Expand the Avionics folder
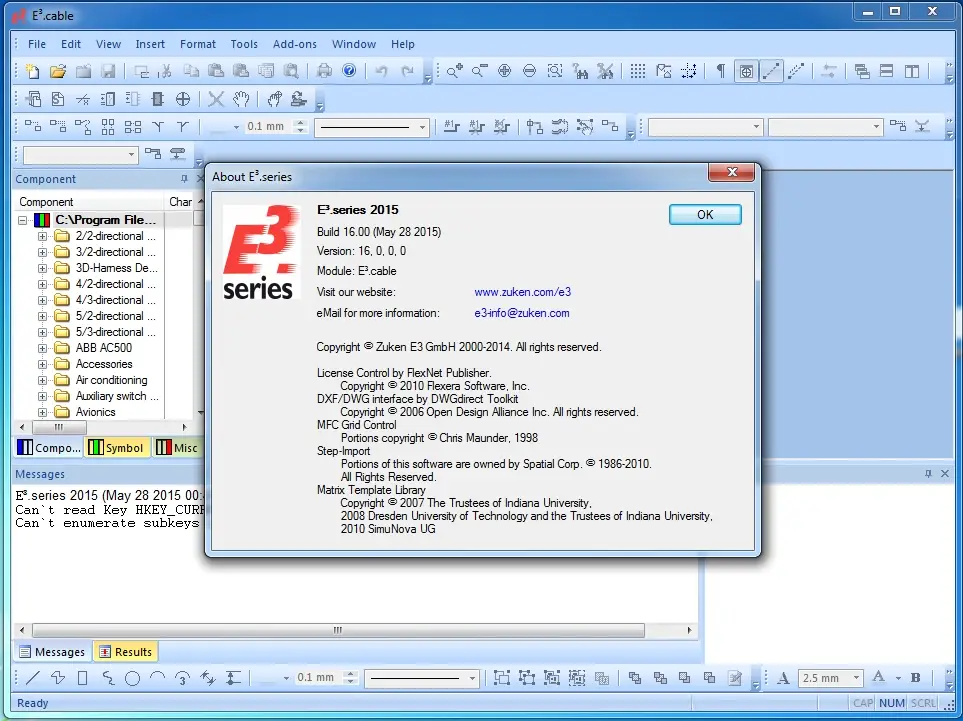Image resolution: width=963 pixels, height=721 pixels. point(42,412)
